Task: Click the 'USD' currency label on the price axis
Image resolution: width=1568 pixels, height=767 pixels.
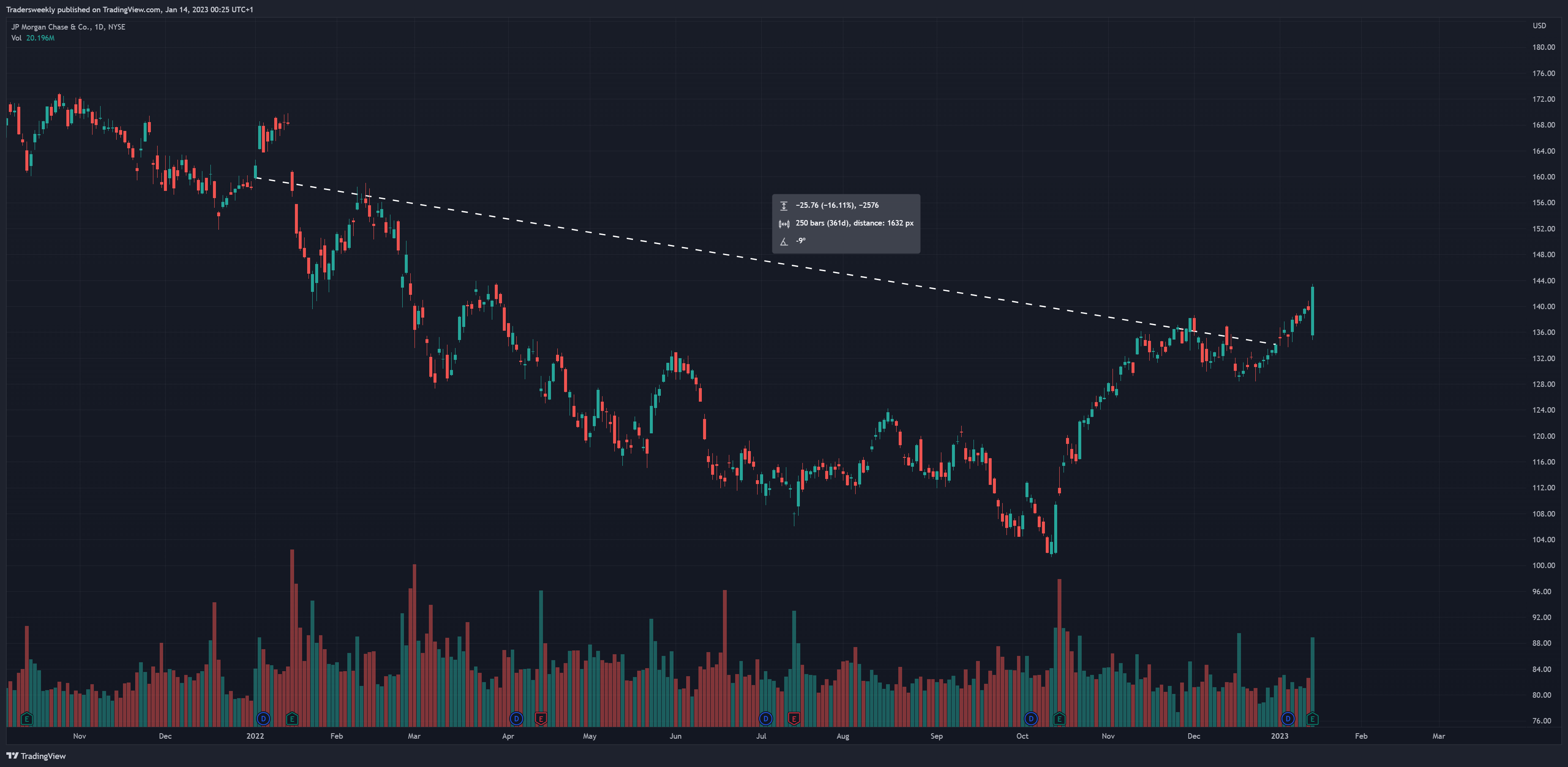Action: pyautogui.click(x=1539, y=25)
